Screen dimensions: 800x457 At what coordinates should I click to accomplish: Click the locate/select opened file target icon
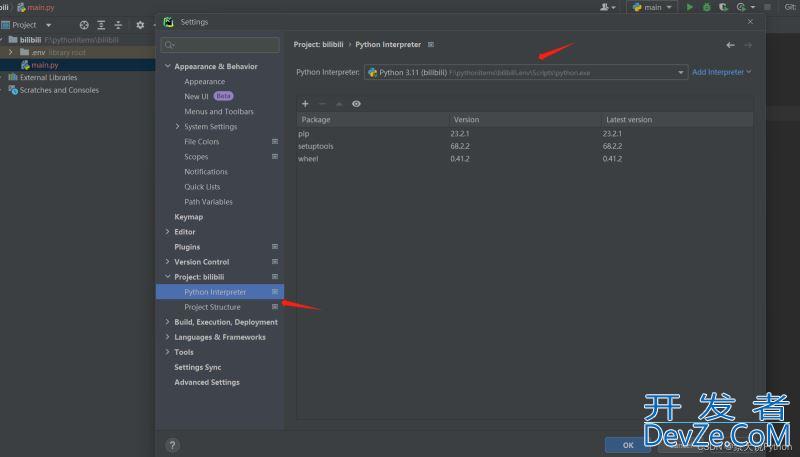click(x=84, y=25)
